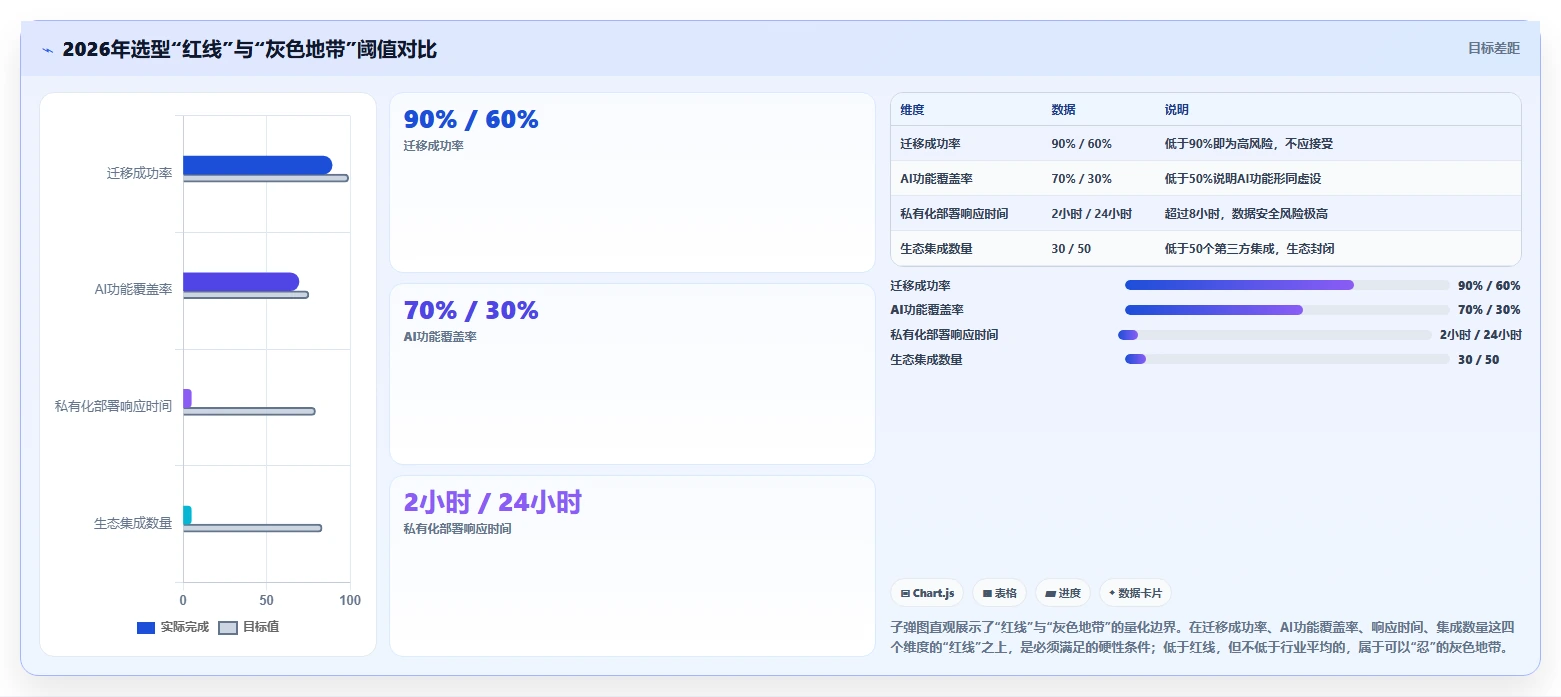Click AI功能覆盖率 cell in table
This screenshot has height=697, width=1561.
coord(937,179)
